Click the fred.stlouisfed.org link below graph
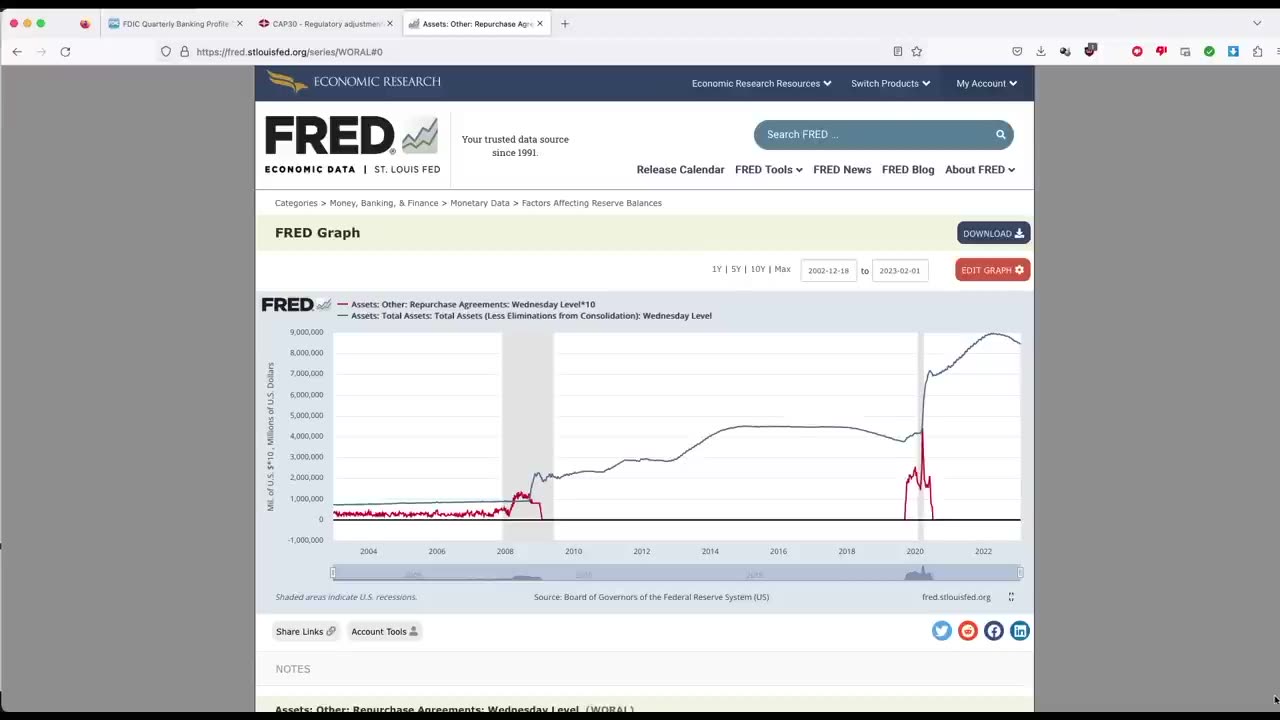 956,597
